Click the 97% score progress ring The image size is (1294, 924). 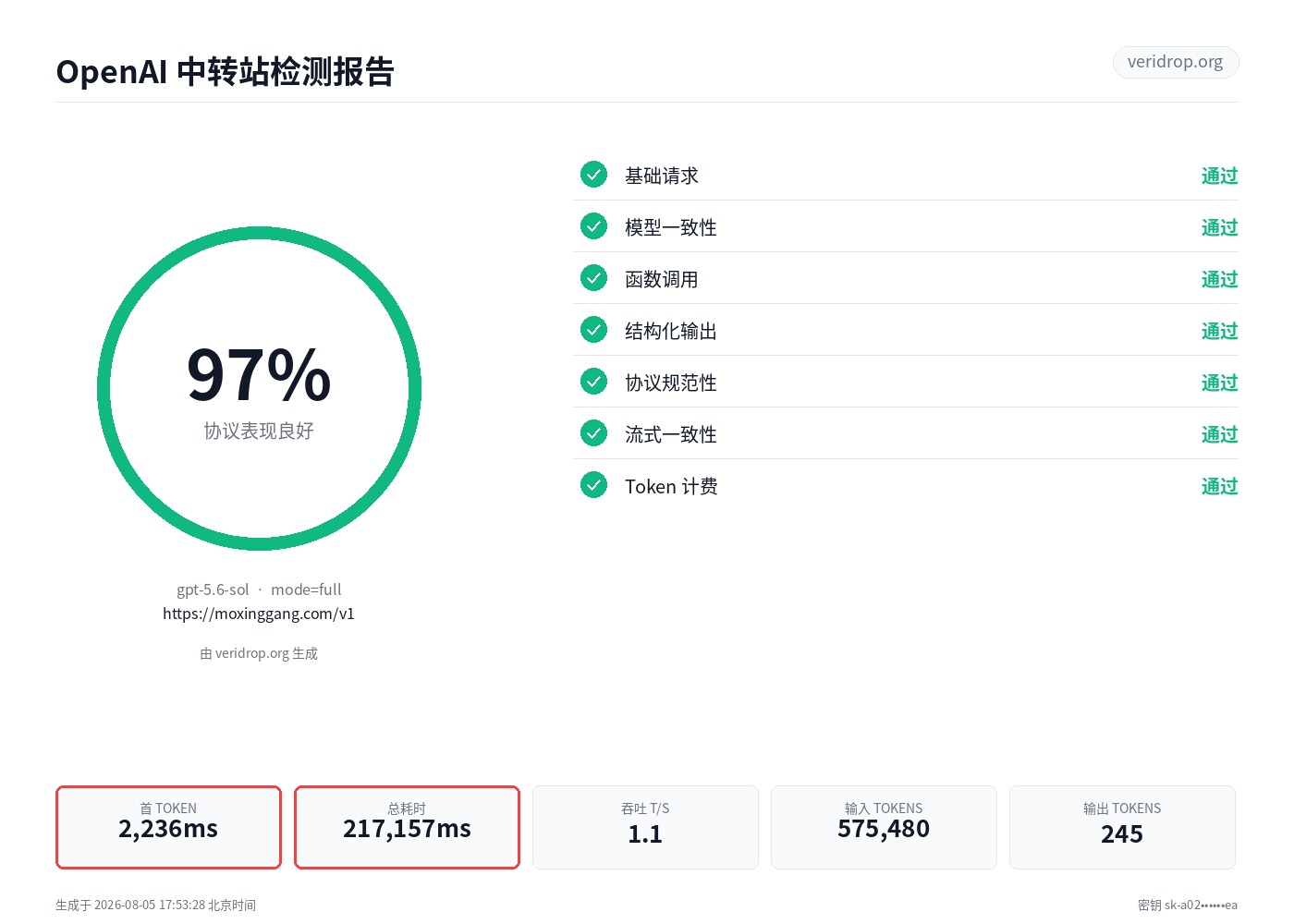pos(259,389)
